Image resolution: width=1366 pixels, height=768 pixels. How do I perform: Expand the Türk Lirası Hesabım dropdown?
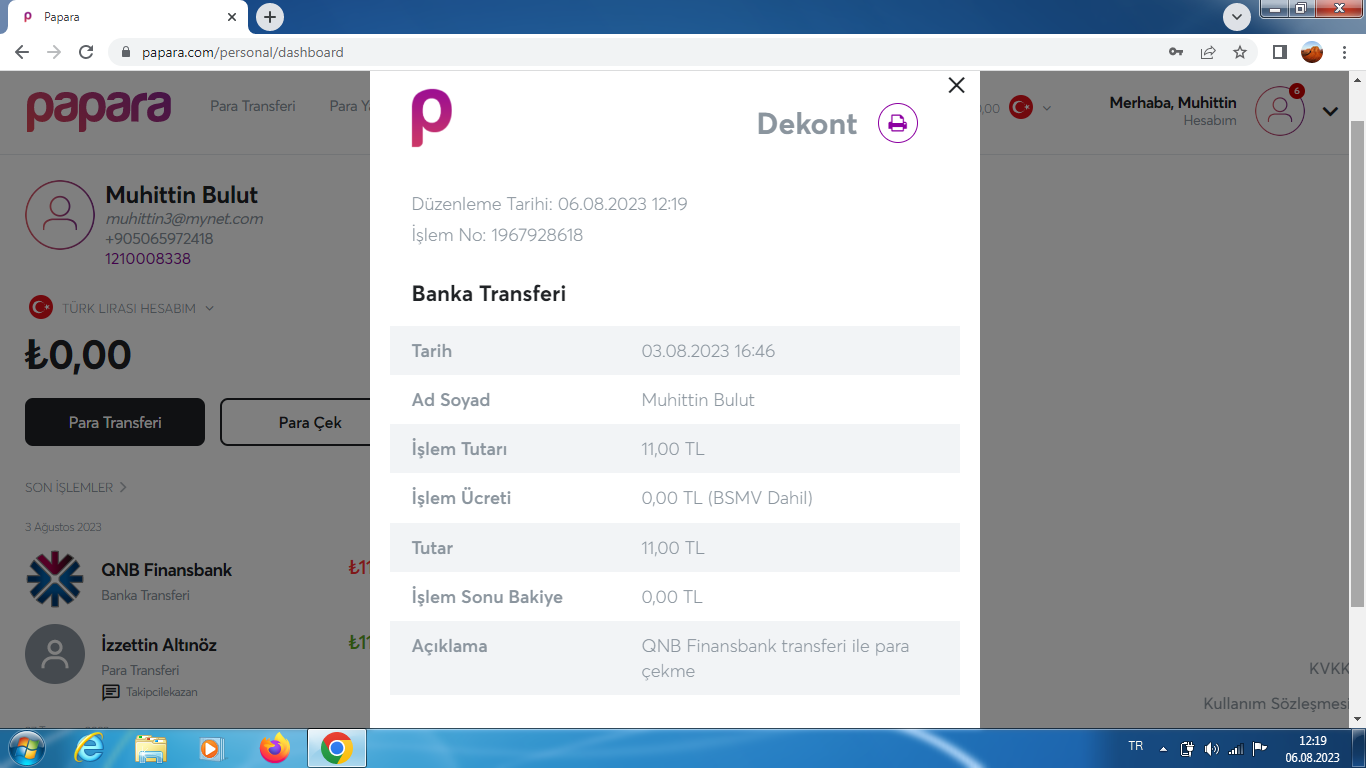click(x=210, y=308)
